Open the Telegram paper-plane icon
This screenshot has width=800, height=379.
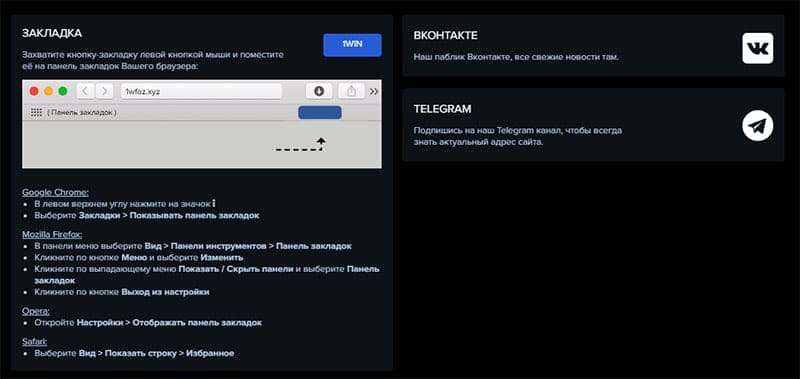point(758,126)
